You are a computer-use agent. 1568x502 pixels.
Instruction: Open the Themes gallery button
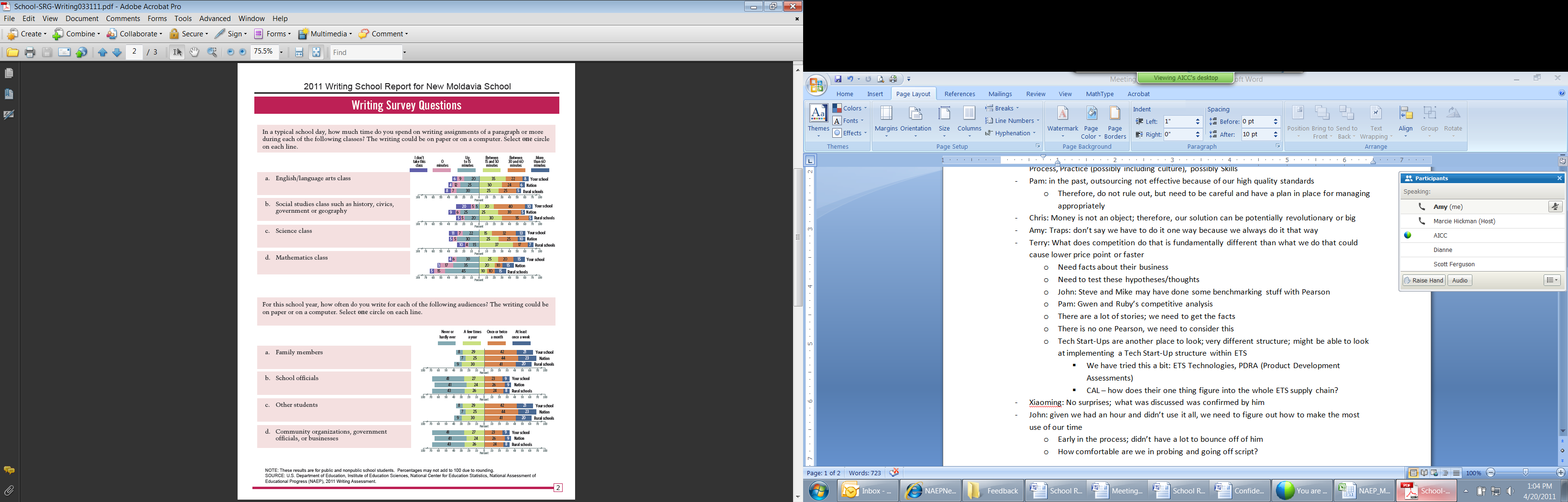pyautogui.click(x=818, y=122)
